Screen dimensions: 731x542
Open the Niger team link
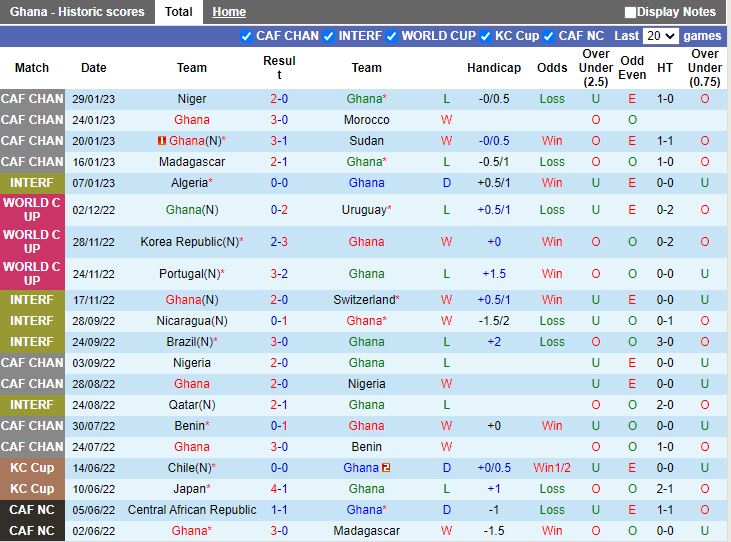[x=192, y=99]
